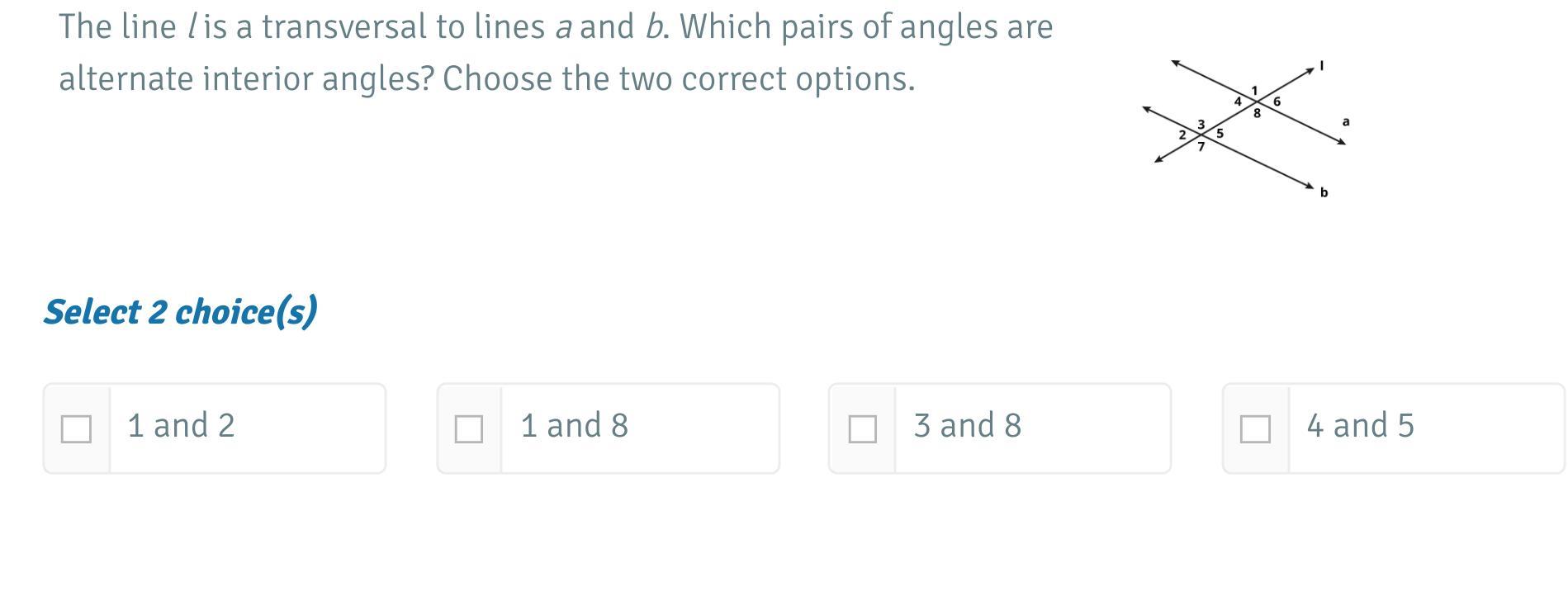Click angle label 6 in the diagram
Image resolution: width=1568 pixels, height=596 pixels.
pos(1277,102)
